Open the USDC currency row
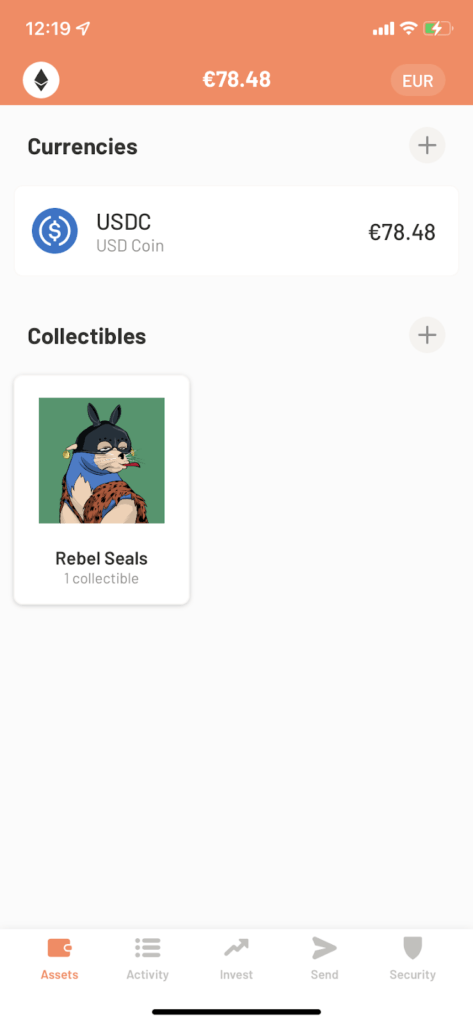This screenshot has height=1024, width=473. [x=236, y=231]
